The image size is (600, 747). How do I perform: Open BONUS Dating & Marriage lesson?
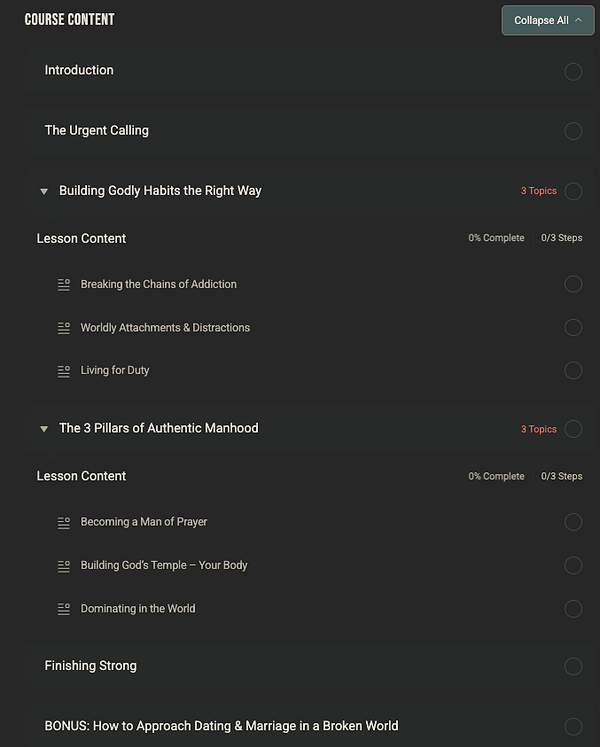point(221,726)
